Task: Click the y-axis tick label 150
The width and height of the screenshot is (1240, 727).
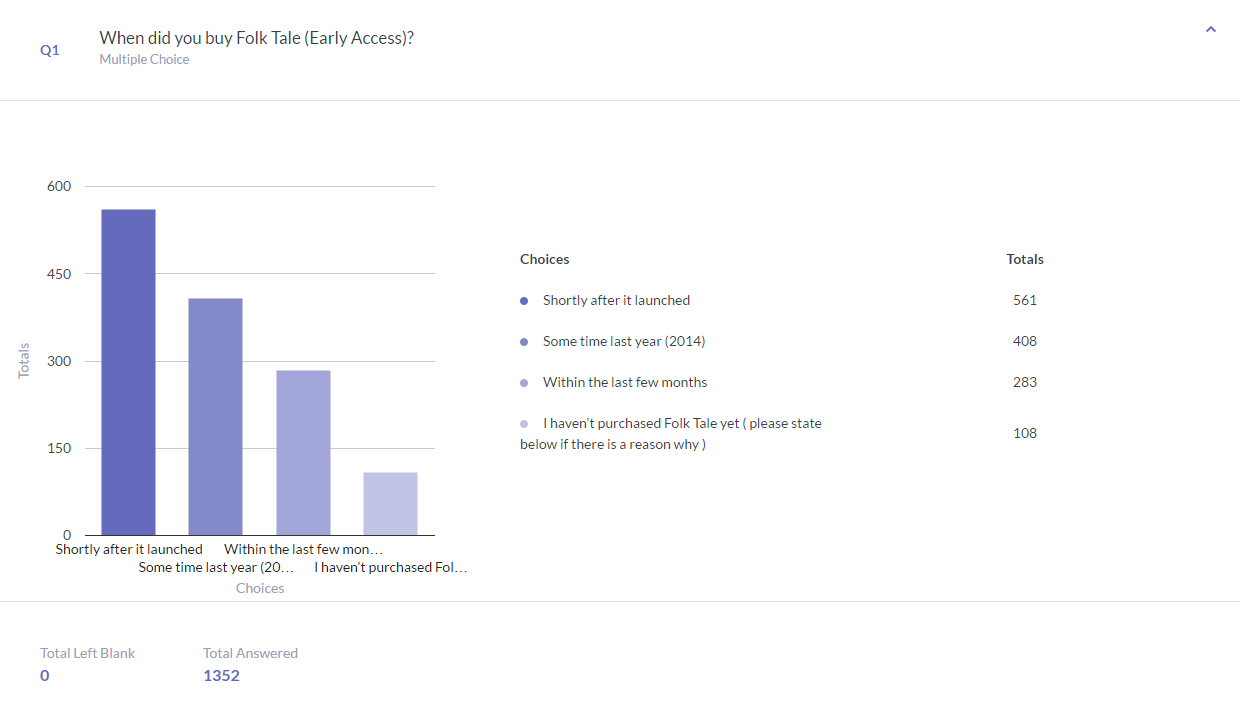Action: tap(59, 448)
